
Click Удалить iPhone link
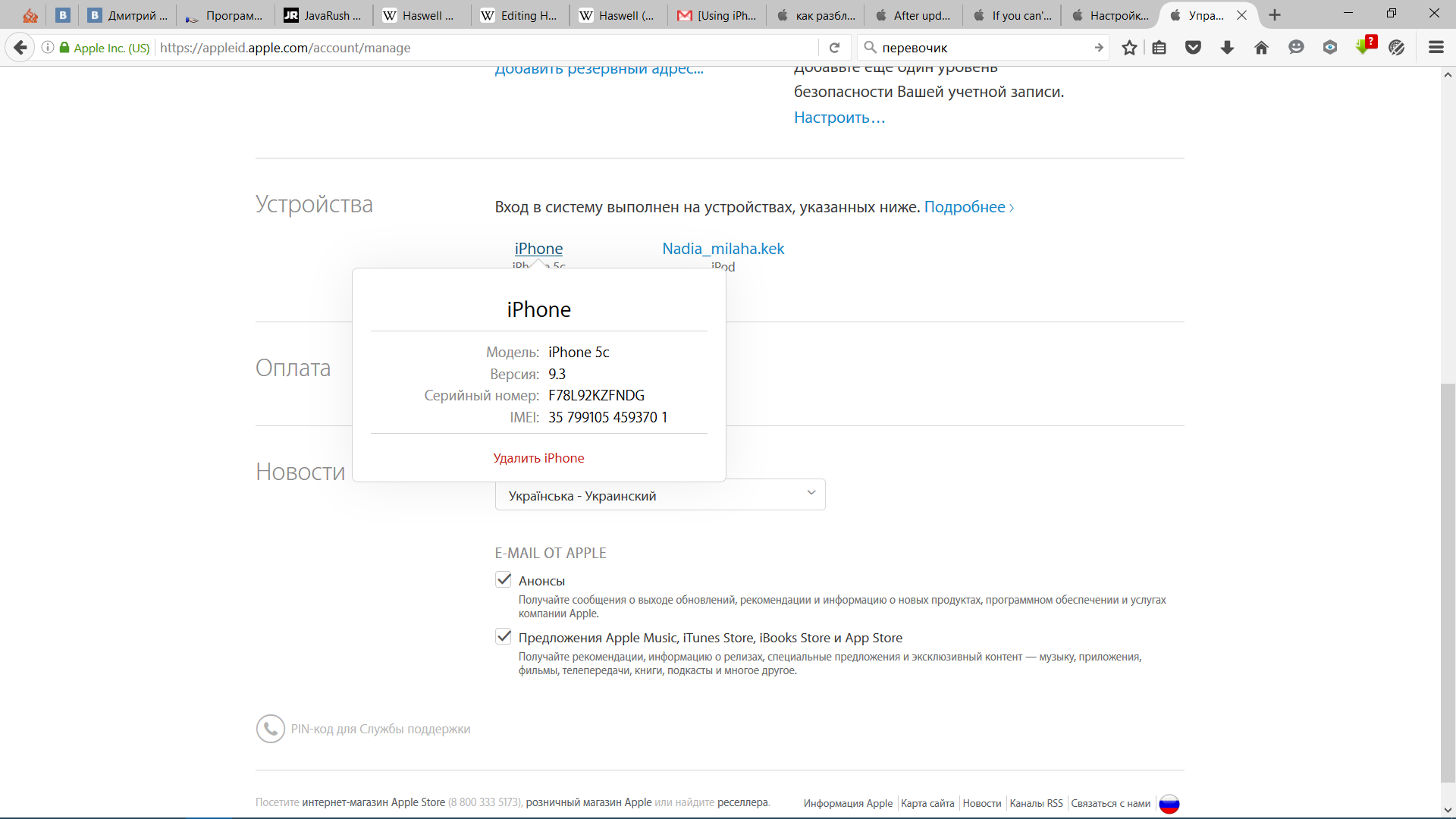point(538,458)
